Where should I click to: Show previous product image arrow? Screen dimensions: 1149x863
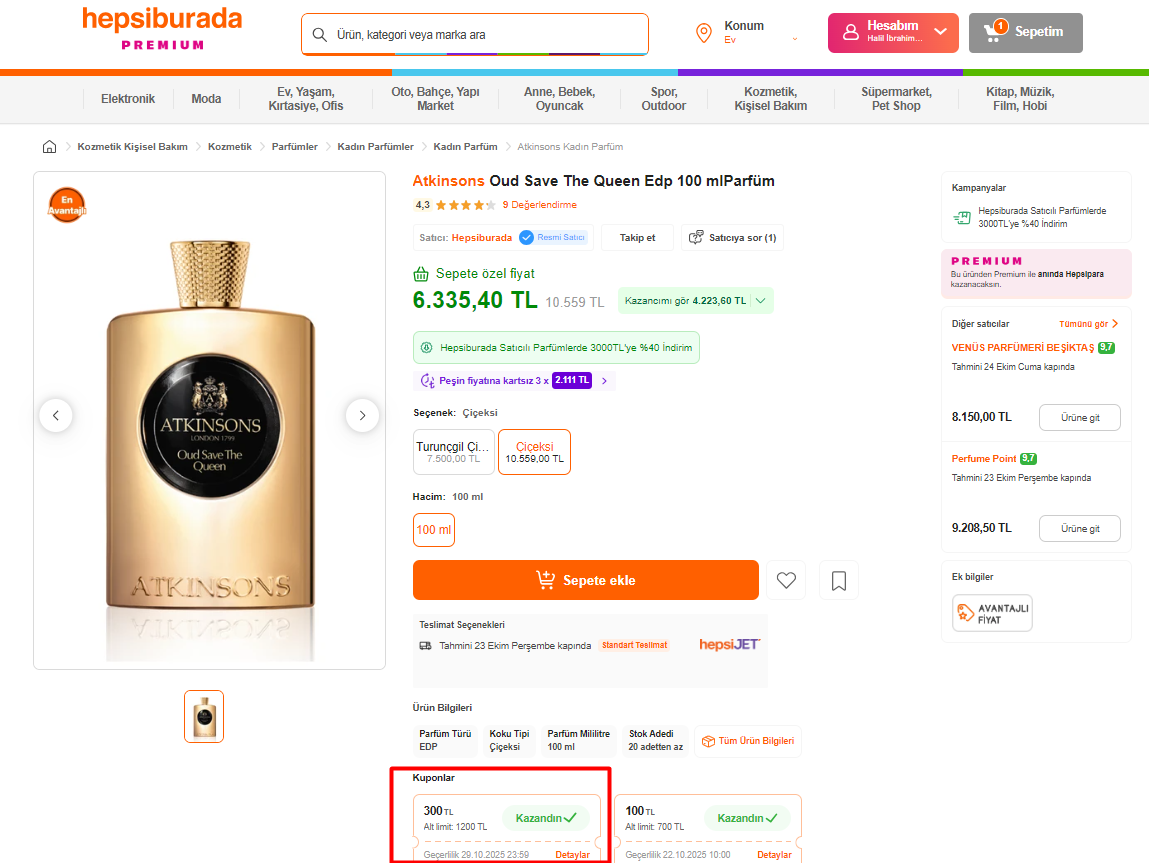click(56, 415)
